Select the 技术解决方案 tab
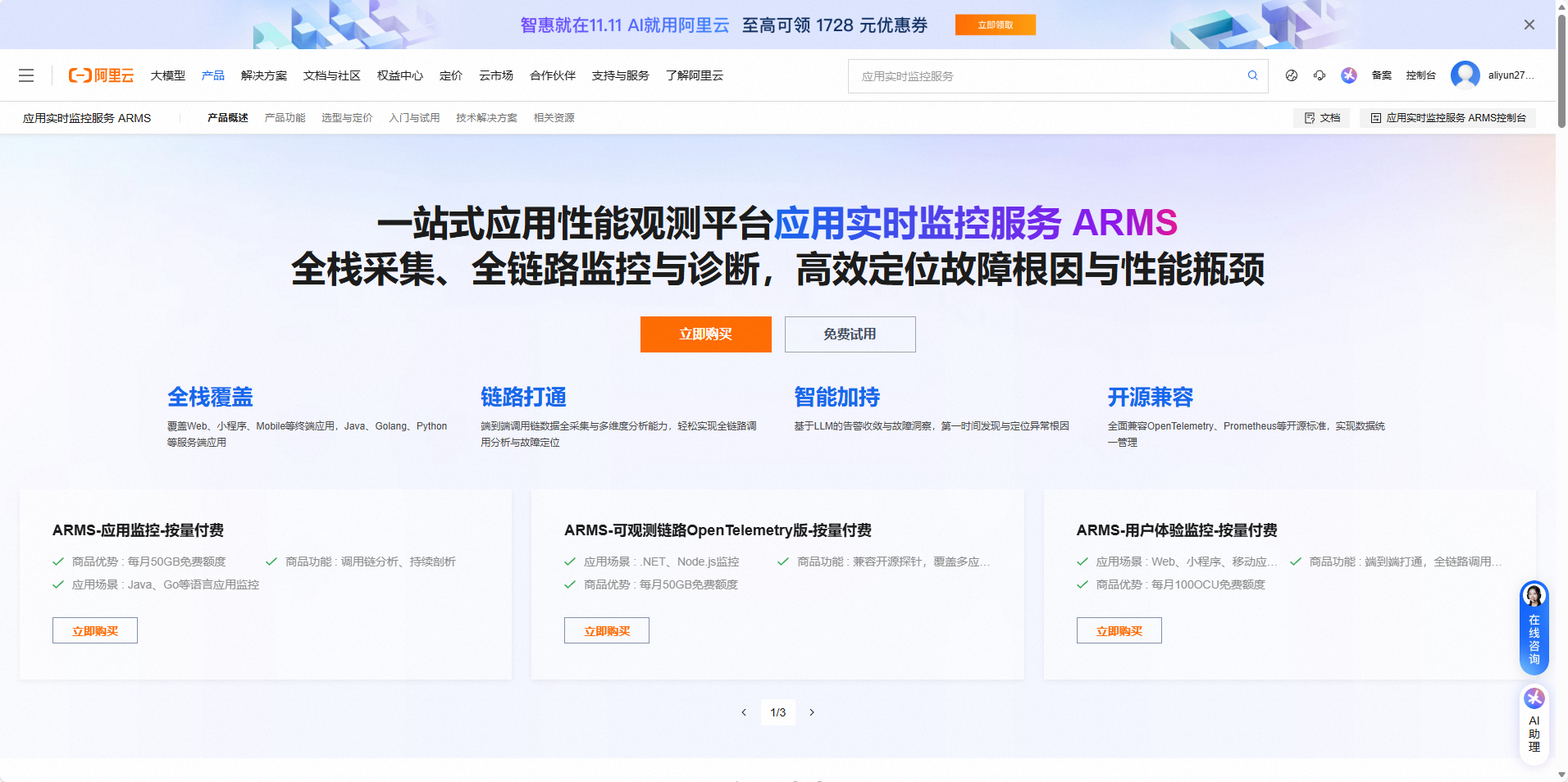Image resolution: width=1568 pixels, height=782 pixels. (487, 118)
